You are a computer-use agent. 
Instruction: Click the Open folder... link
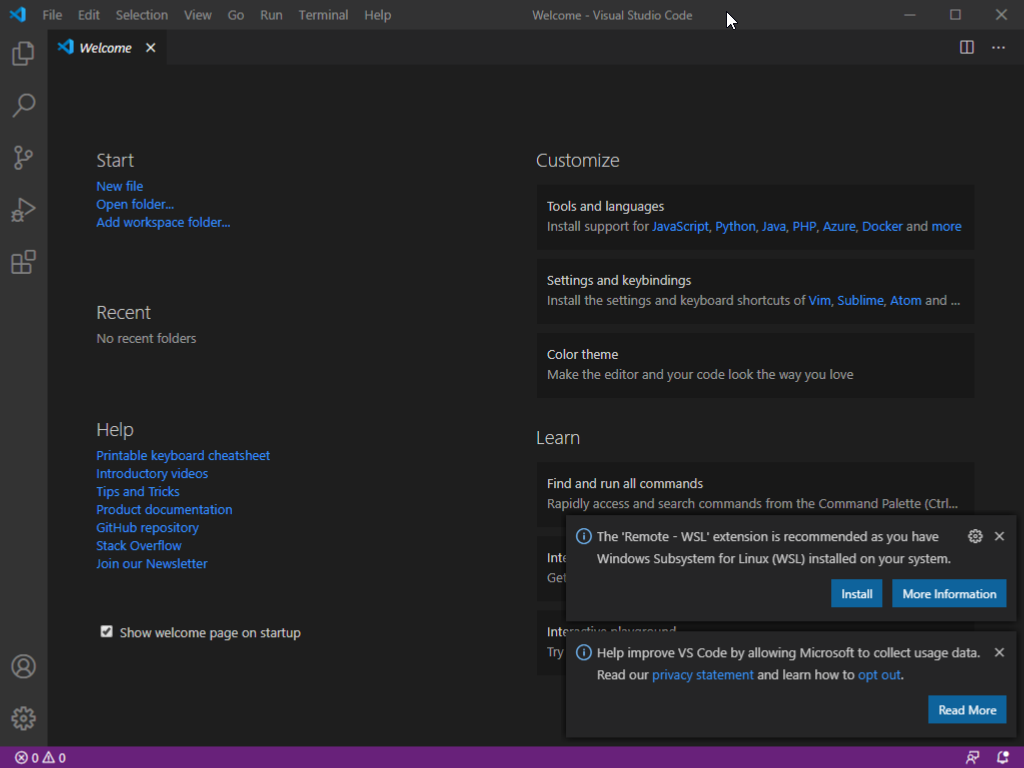point(135,204)
